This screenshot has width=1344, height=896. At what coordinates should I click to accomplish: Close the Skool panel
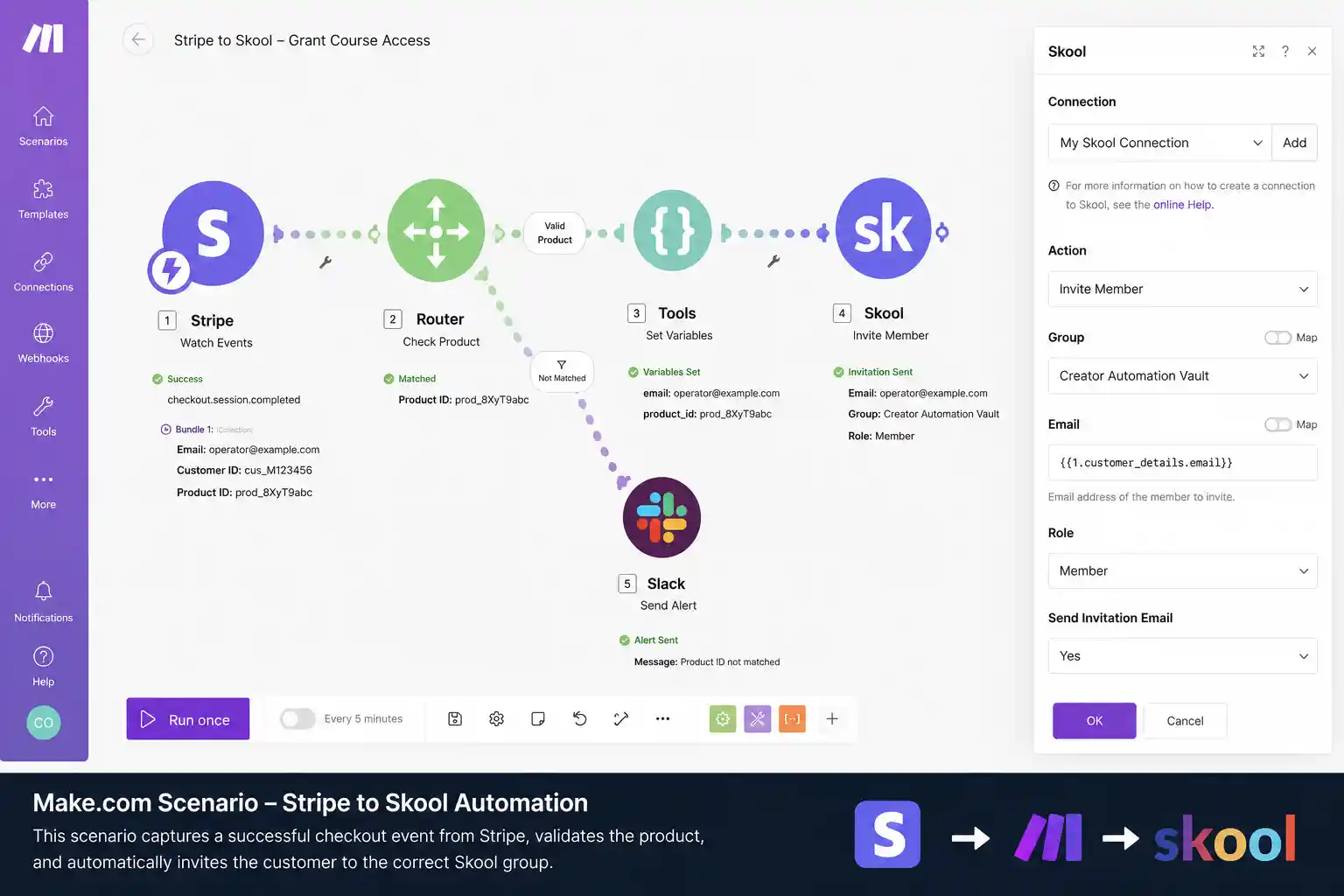click(x=1312, y=52)
